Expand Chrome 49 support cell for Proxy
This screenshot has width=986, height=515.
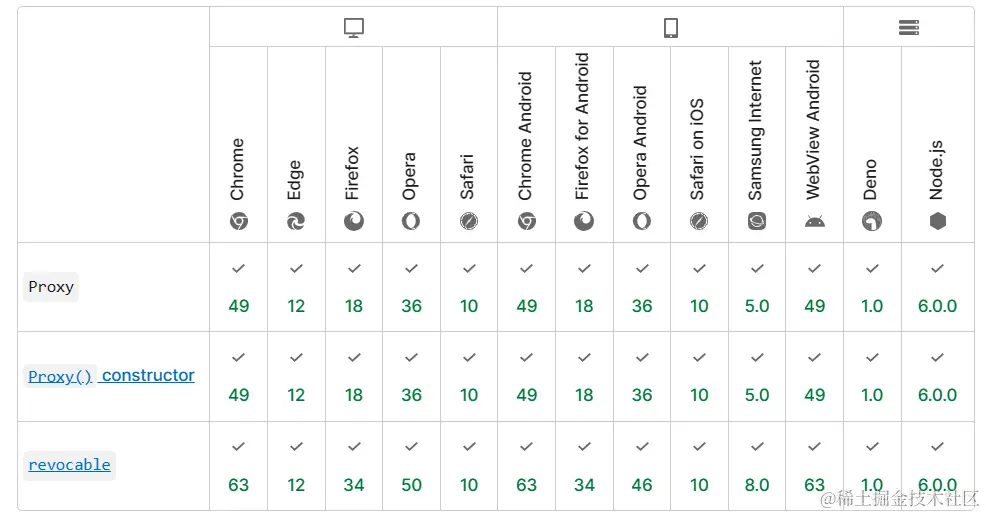[x=239, y=288]
